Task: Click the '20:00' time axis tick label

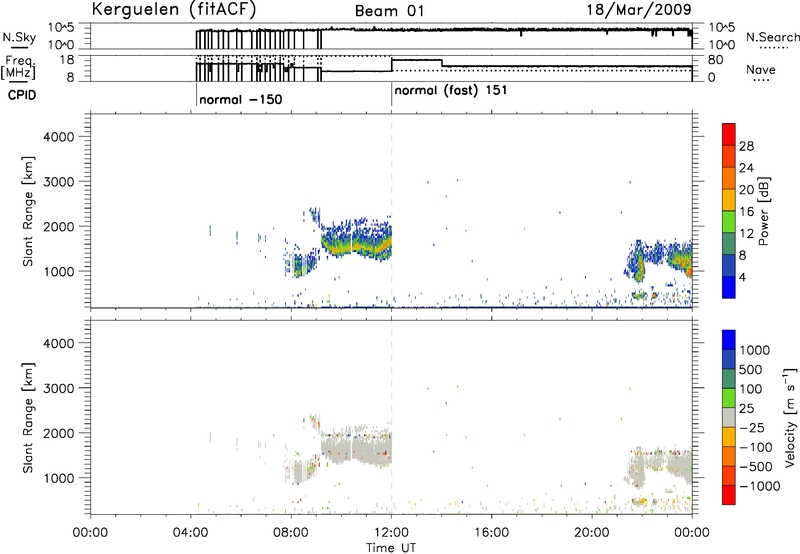Action: (592, 533)
